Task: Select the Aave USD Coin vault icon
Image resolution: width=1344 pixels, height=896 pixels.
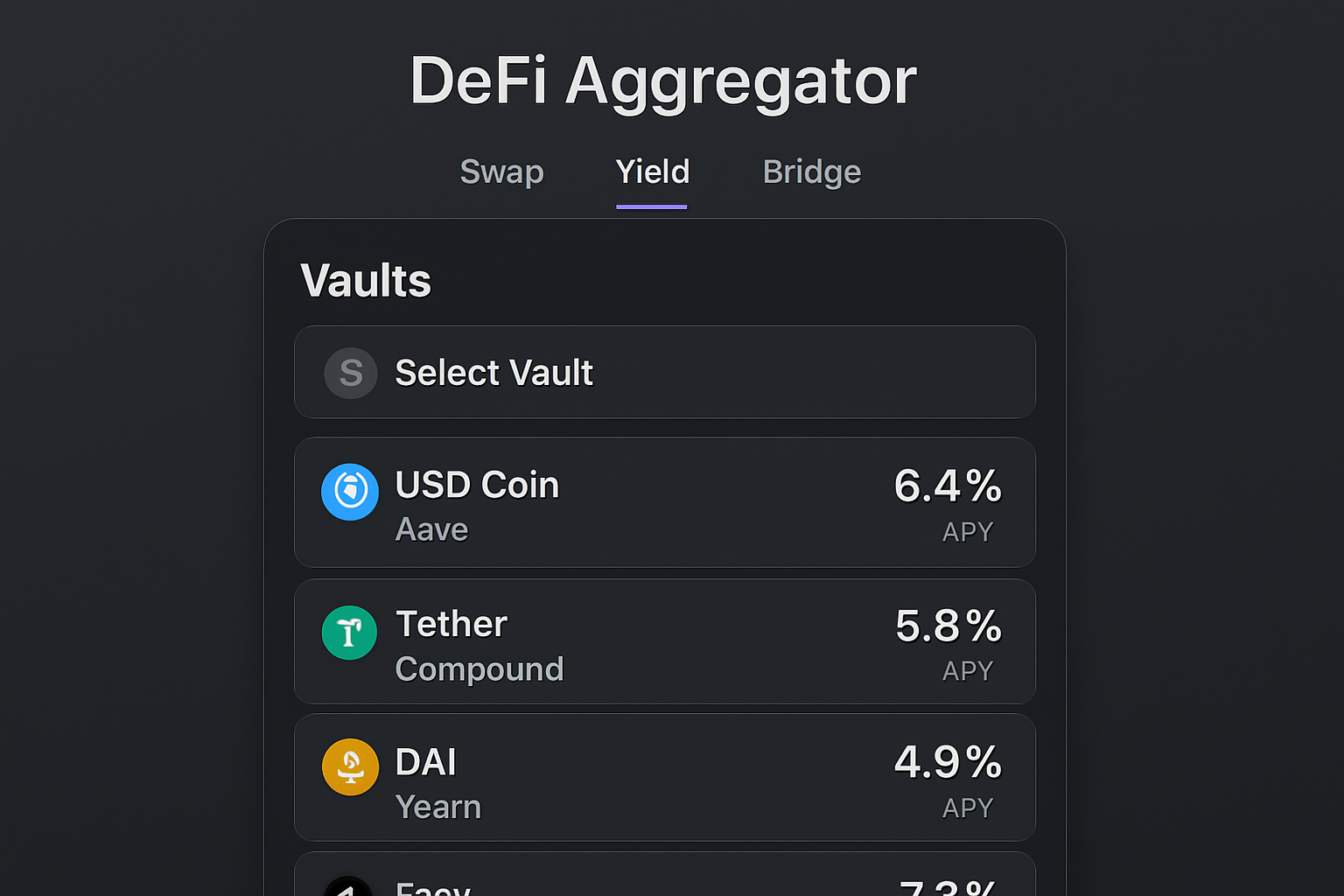Action: (350, 492)
